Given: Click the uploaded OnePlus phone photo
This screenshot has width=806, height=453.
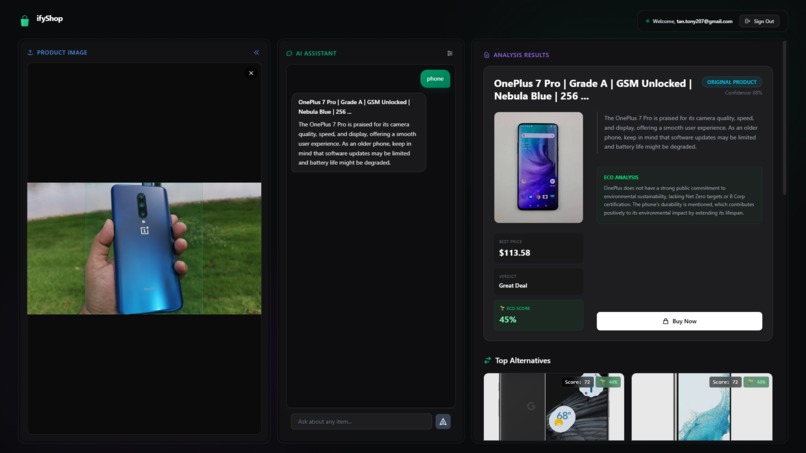Looking at the screenshot, I should point(144,248).
